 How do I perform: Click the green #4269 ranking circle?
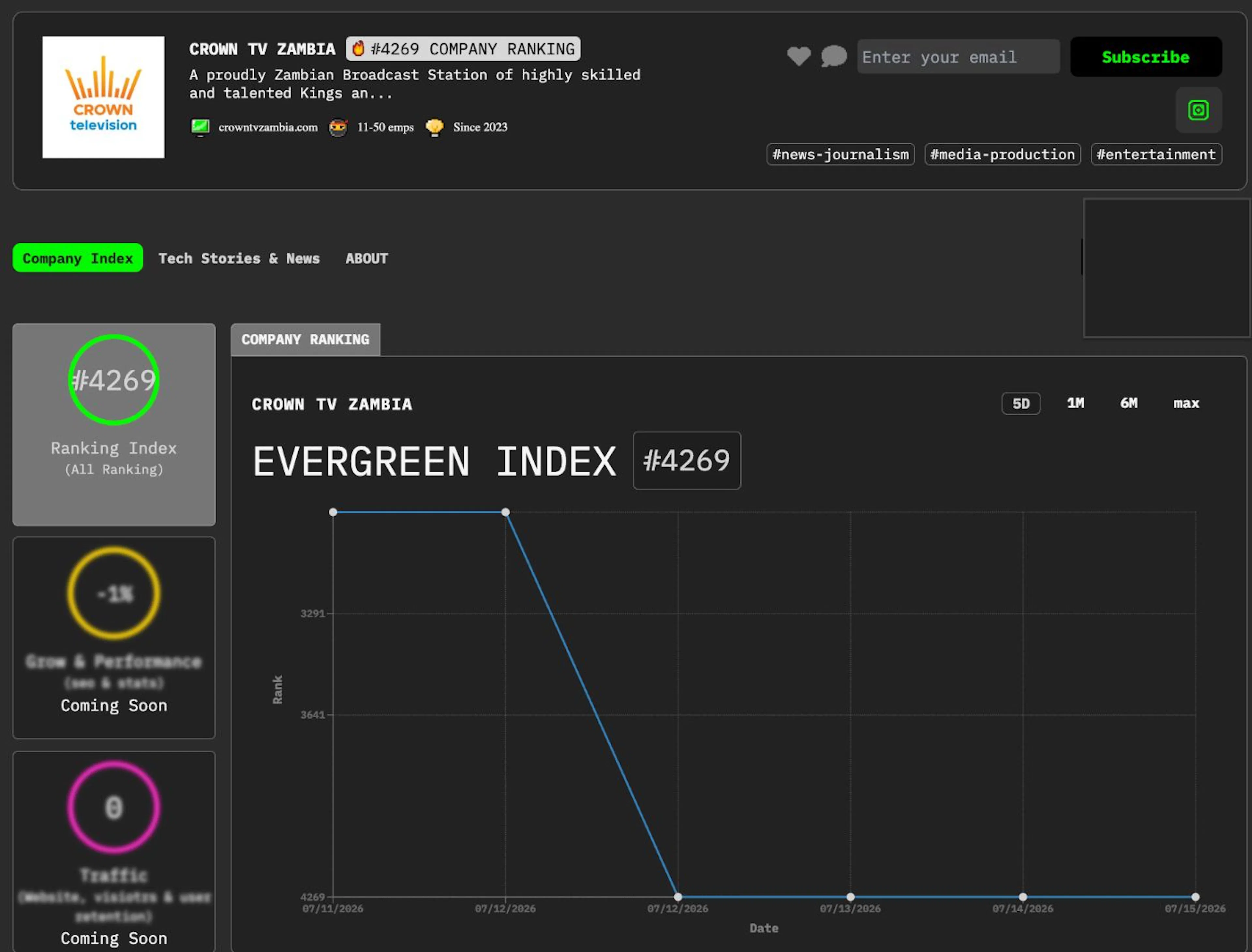point(114,380)
